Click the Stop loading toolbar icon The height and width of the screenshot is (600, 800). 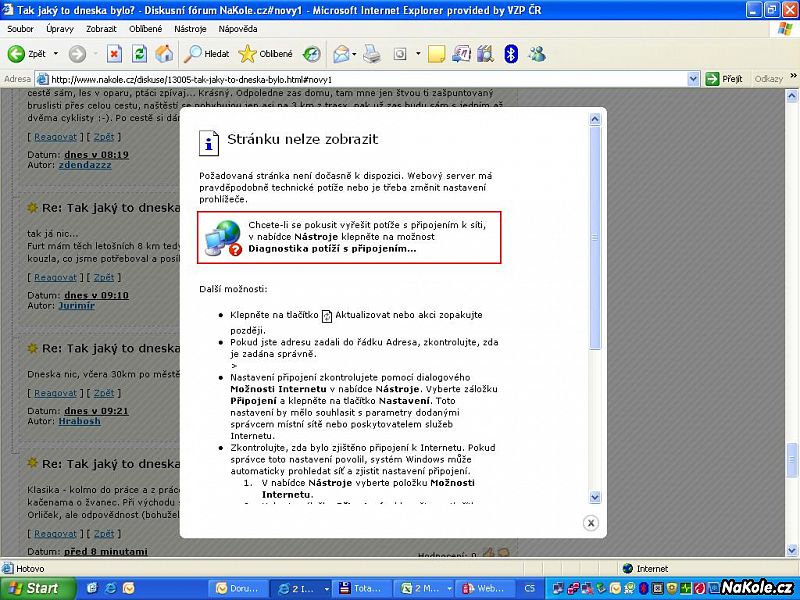(x=114, y=54)
